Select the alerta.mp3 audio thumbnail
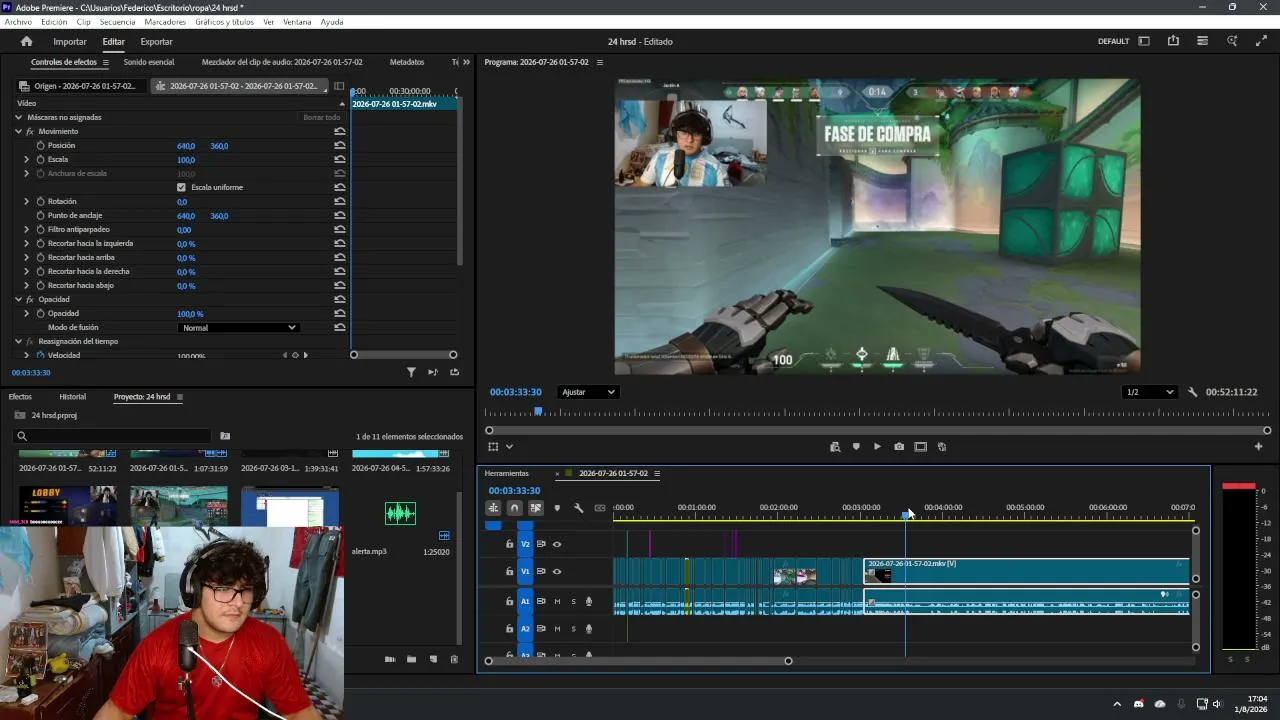 tap(400, 514)
